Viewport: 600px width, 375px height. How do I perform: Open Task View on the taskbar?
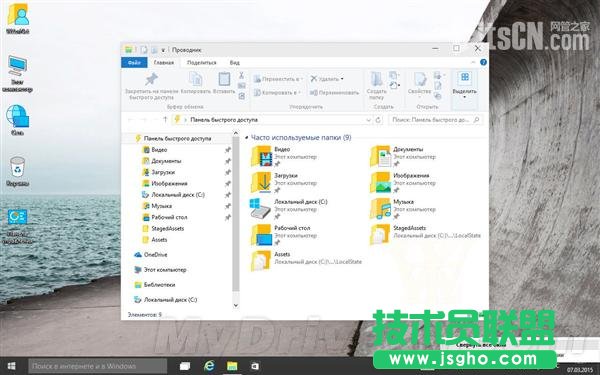pyautogui.click(x=185, y=366)
